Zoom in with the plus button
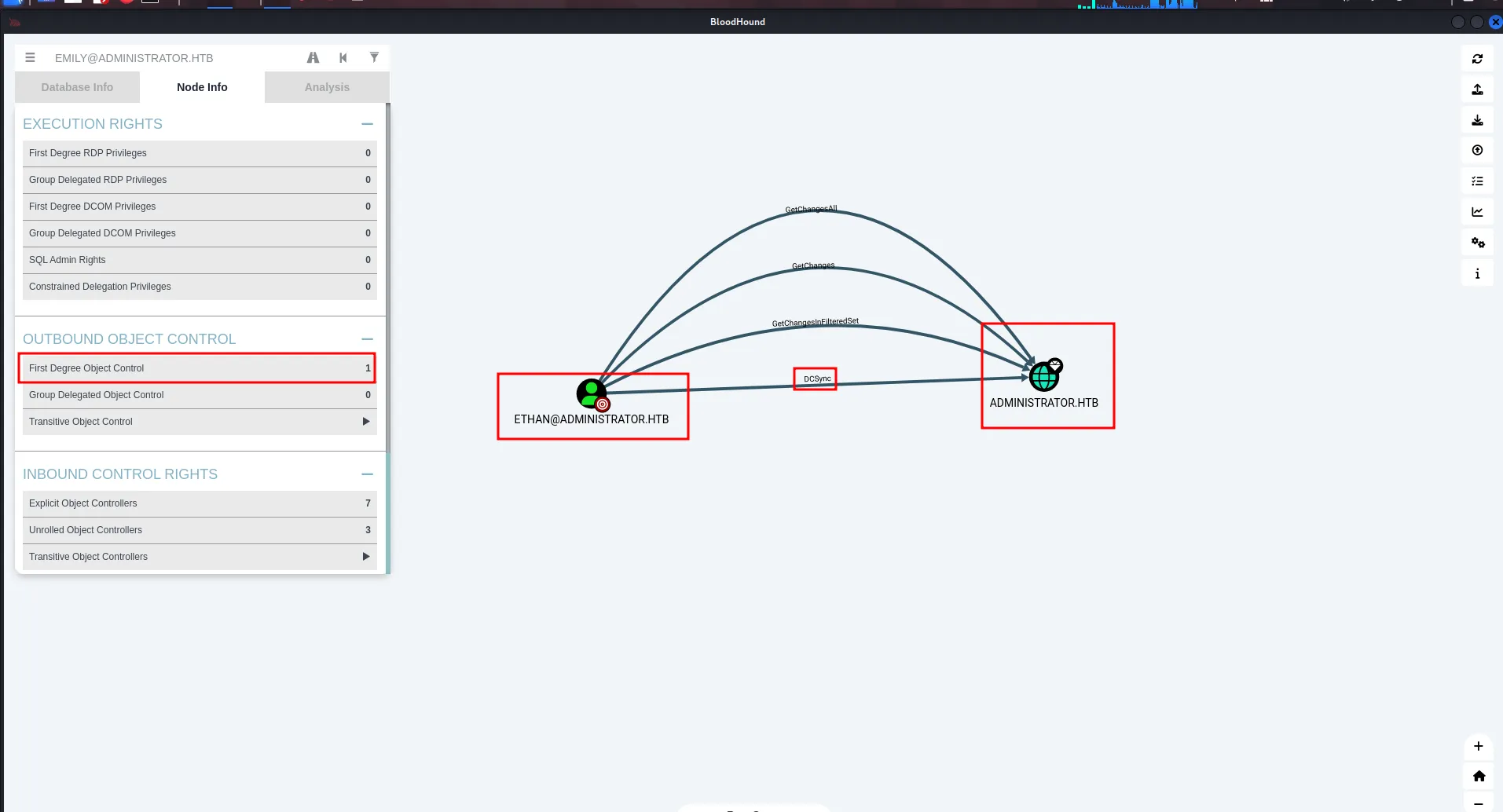 (x=1478, y=746)
